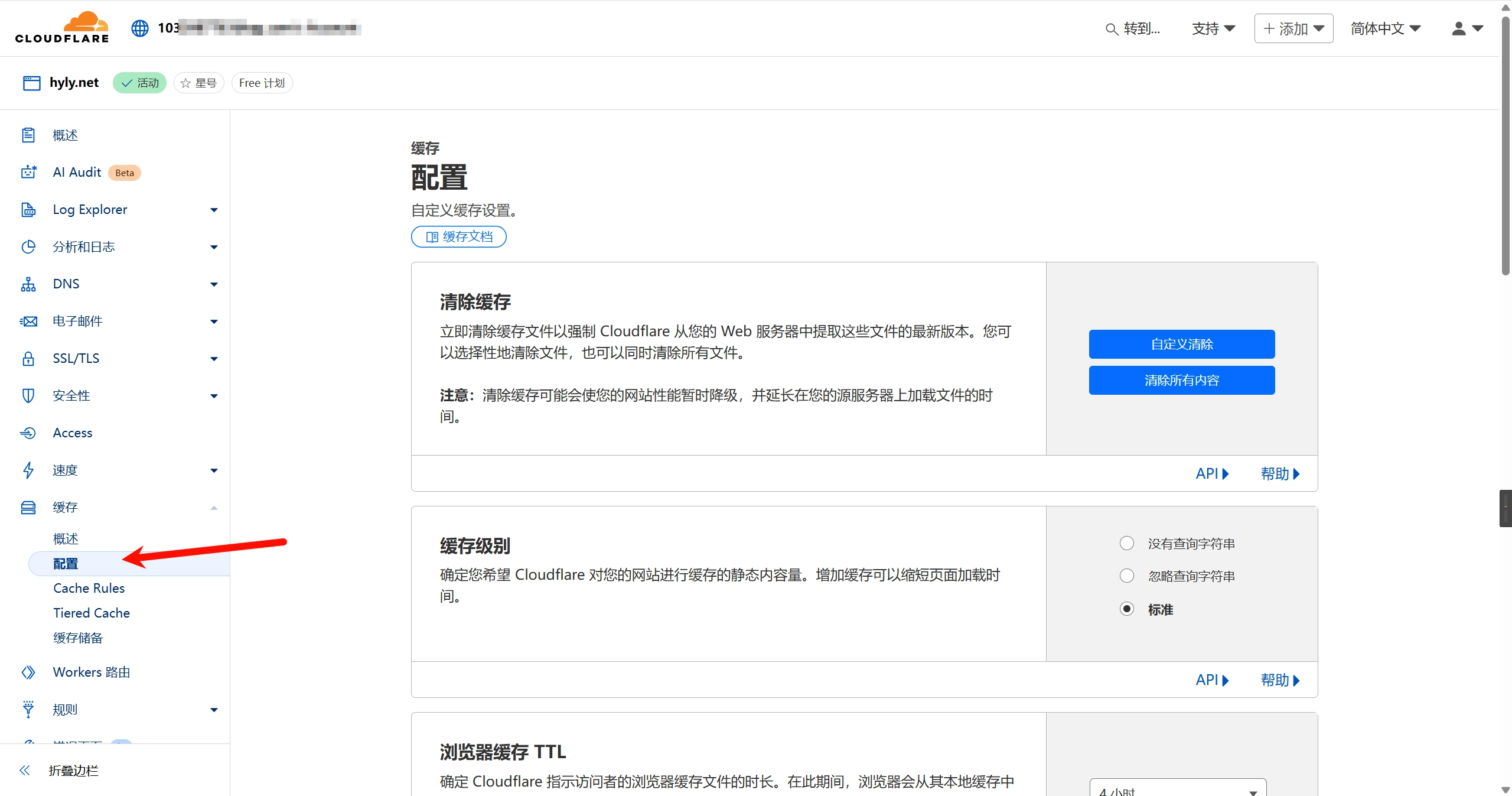Open 缓存储备 submenu item
1512x796 pixels.
coord(78,638)
